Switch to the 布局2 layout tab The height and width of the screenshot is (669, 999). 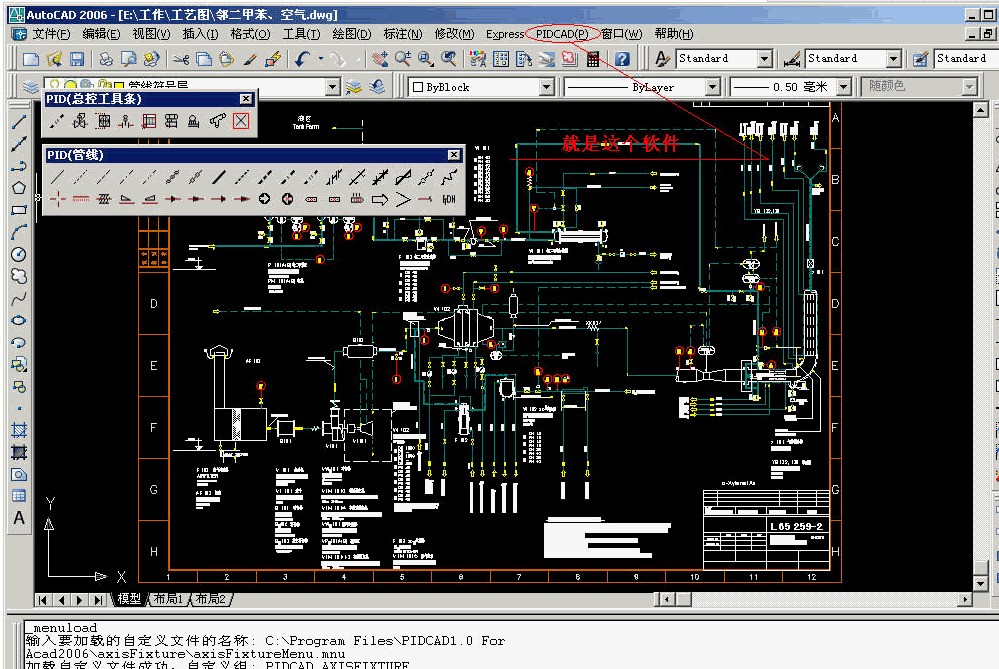click(x=211, y=599)
